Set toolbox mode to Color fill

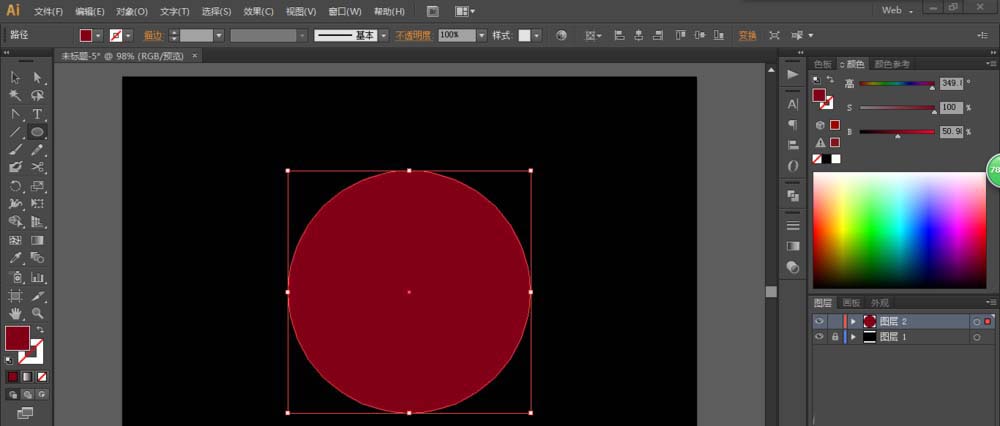tap(12, 377)
